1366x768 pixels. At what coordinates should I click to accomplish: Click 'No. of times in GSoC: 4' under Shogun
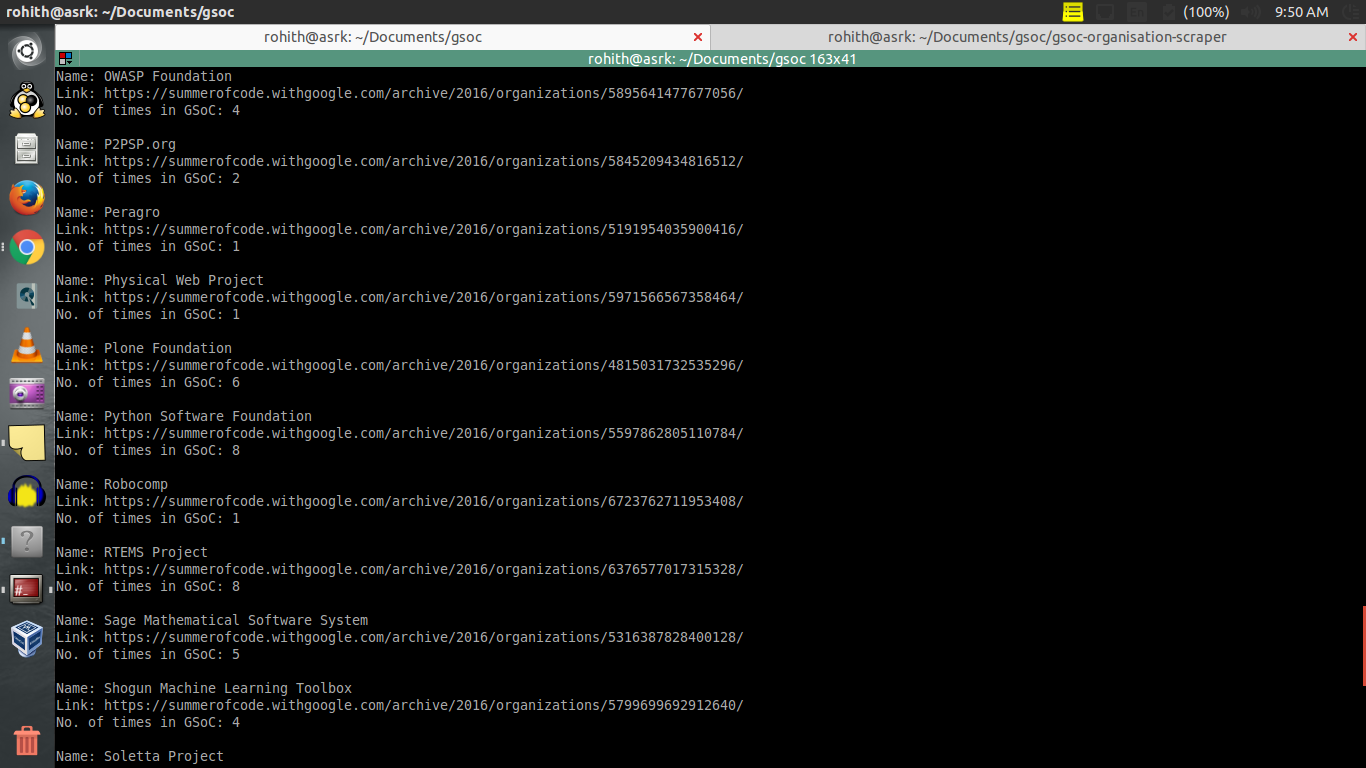point(148,722)
